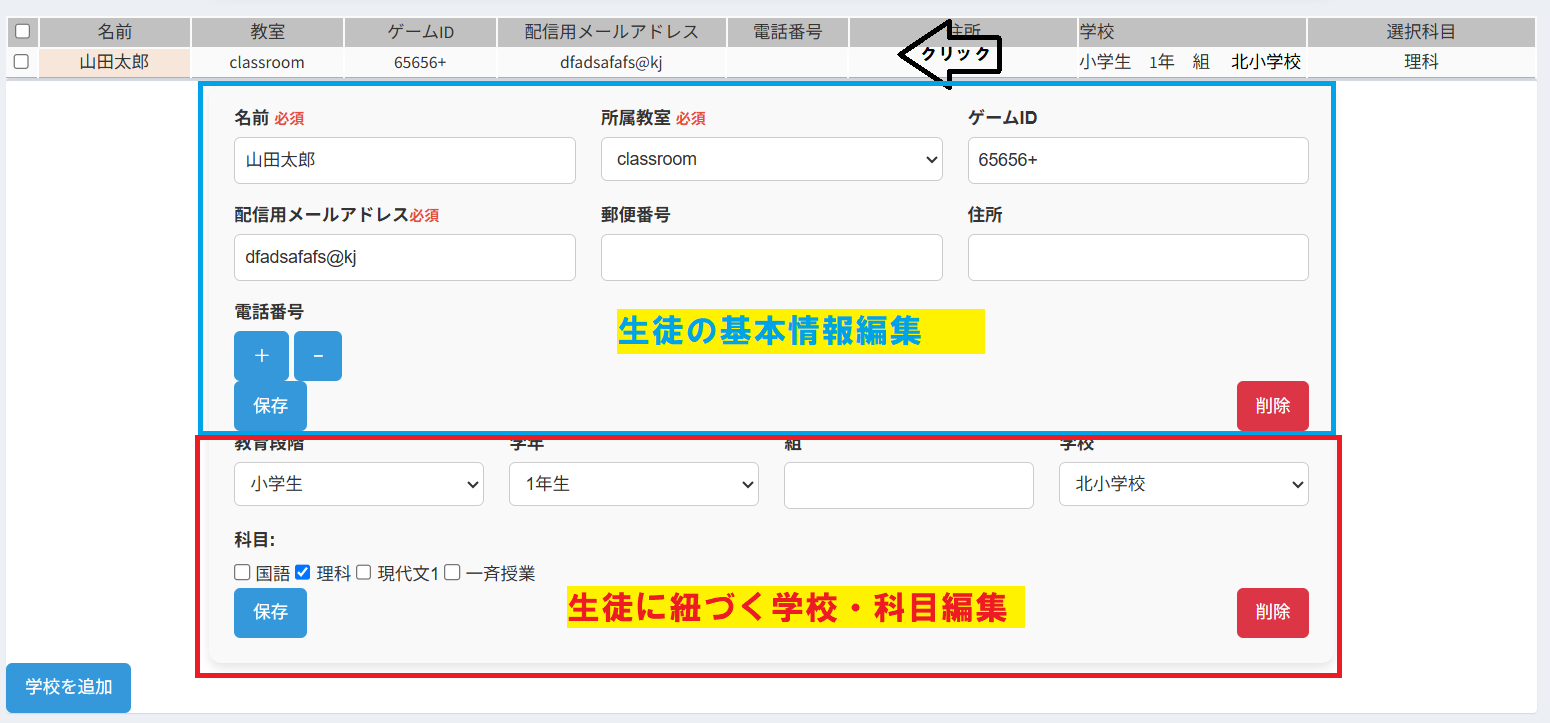Viewport: 1550px width, 723px height.
Task: Click the 組 input field
Action: click(x=909, y=485)
